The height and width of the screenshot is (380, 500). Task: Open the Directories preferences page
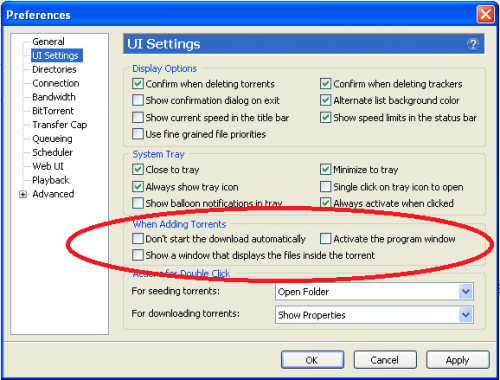[x=54, y=69]
